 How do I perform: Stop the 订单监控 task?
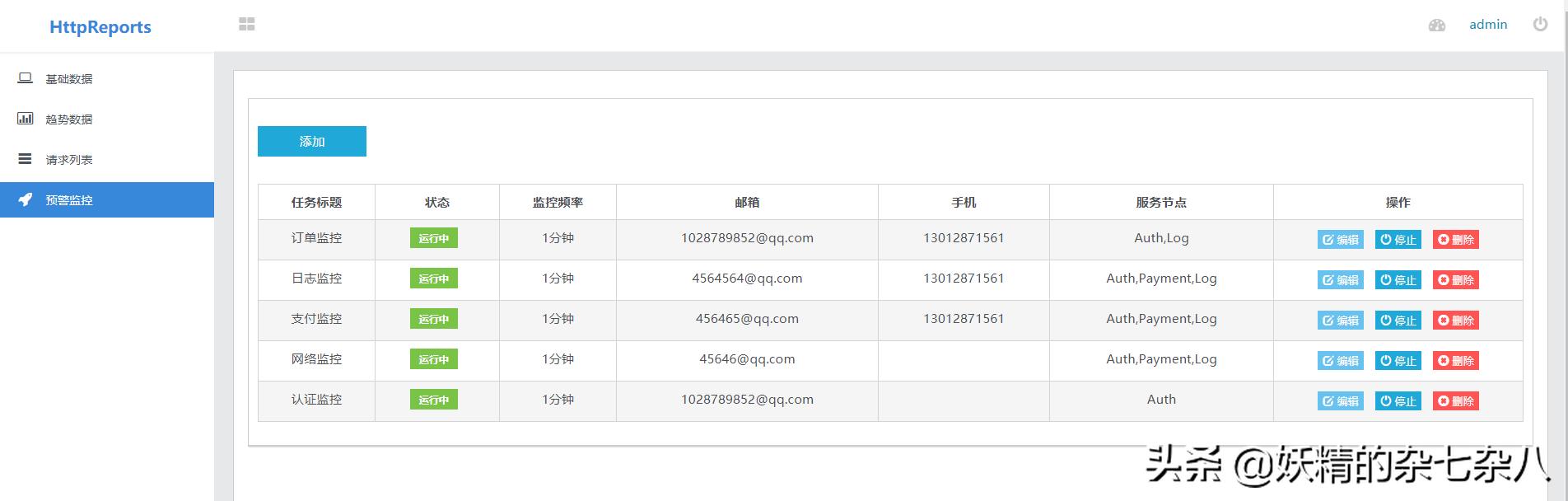pos(1398,240)
